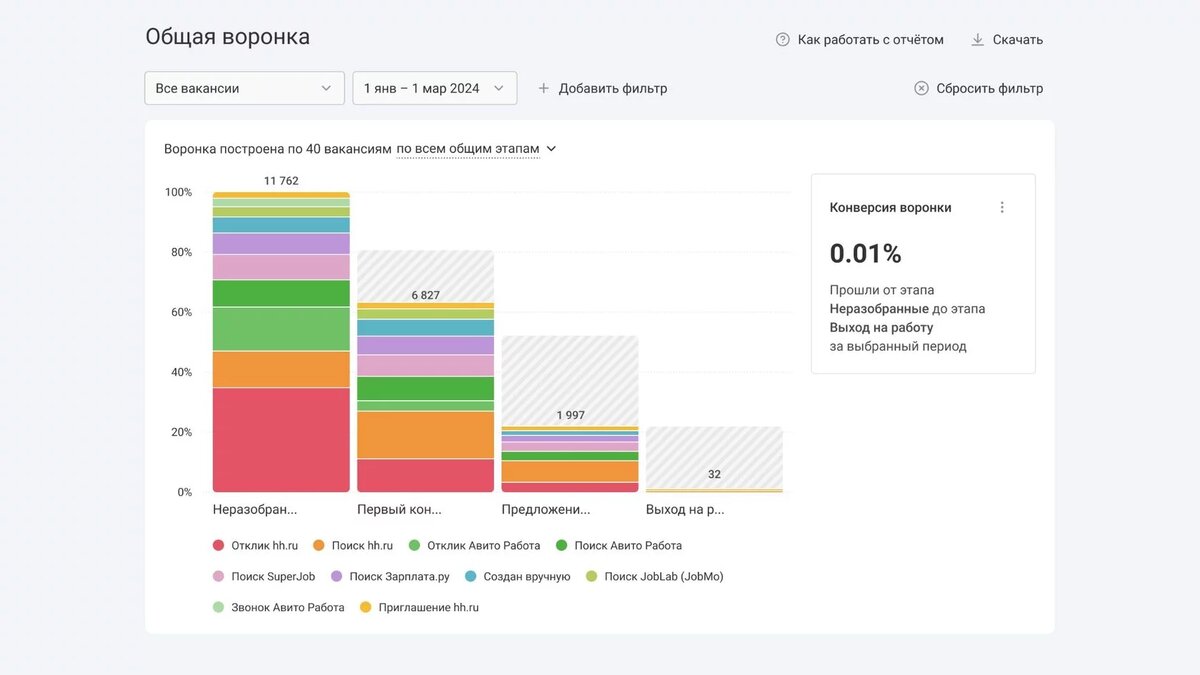Click the download arrow icon beside Скачать
The image size is (1200, 675).
pyautogui.click(x=976, y=39)
